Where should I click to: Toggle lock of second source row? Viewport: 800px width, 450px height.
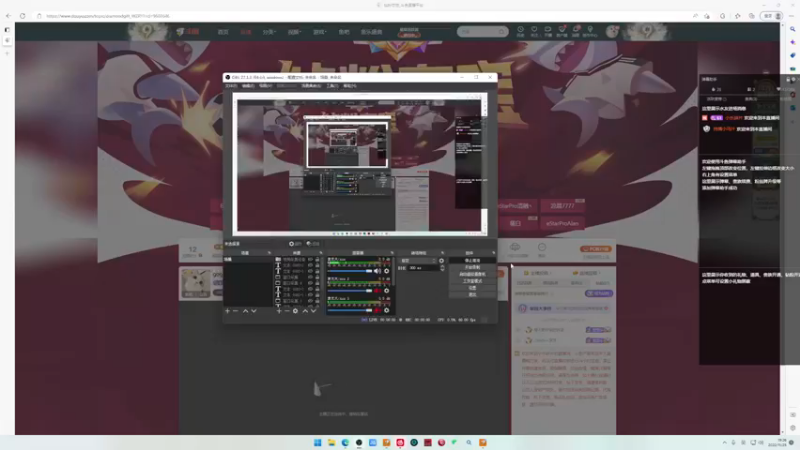(317, 265)
